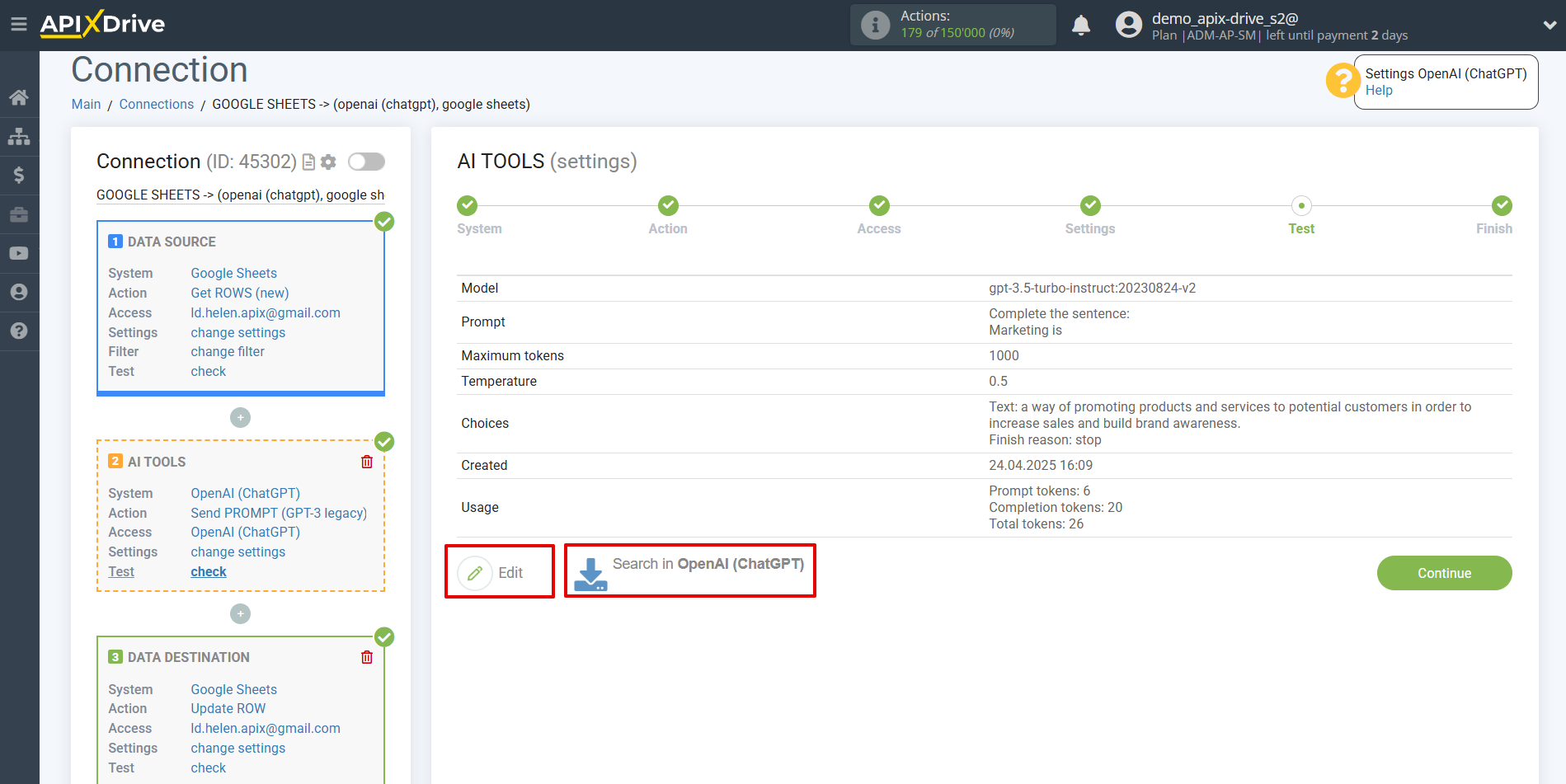Viewport: 1566px width, 784px height.
Task: Click the Created date 24.04.2025 16:09
Action: [x=1041, y=465]
